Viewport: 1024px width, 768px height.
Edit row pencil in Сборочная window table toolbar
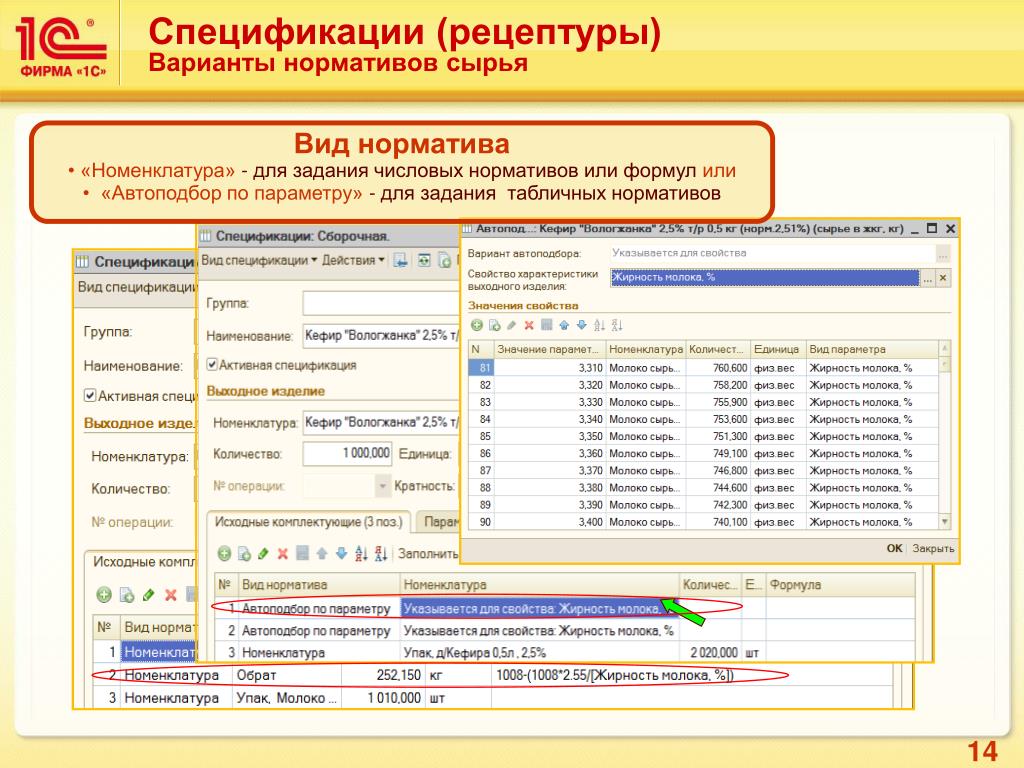pos(263,554)
